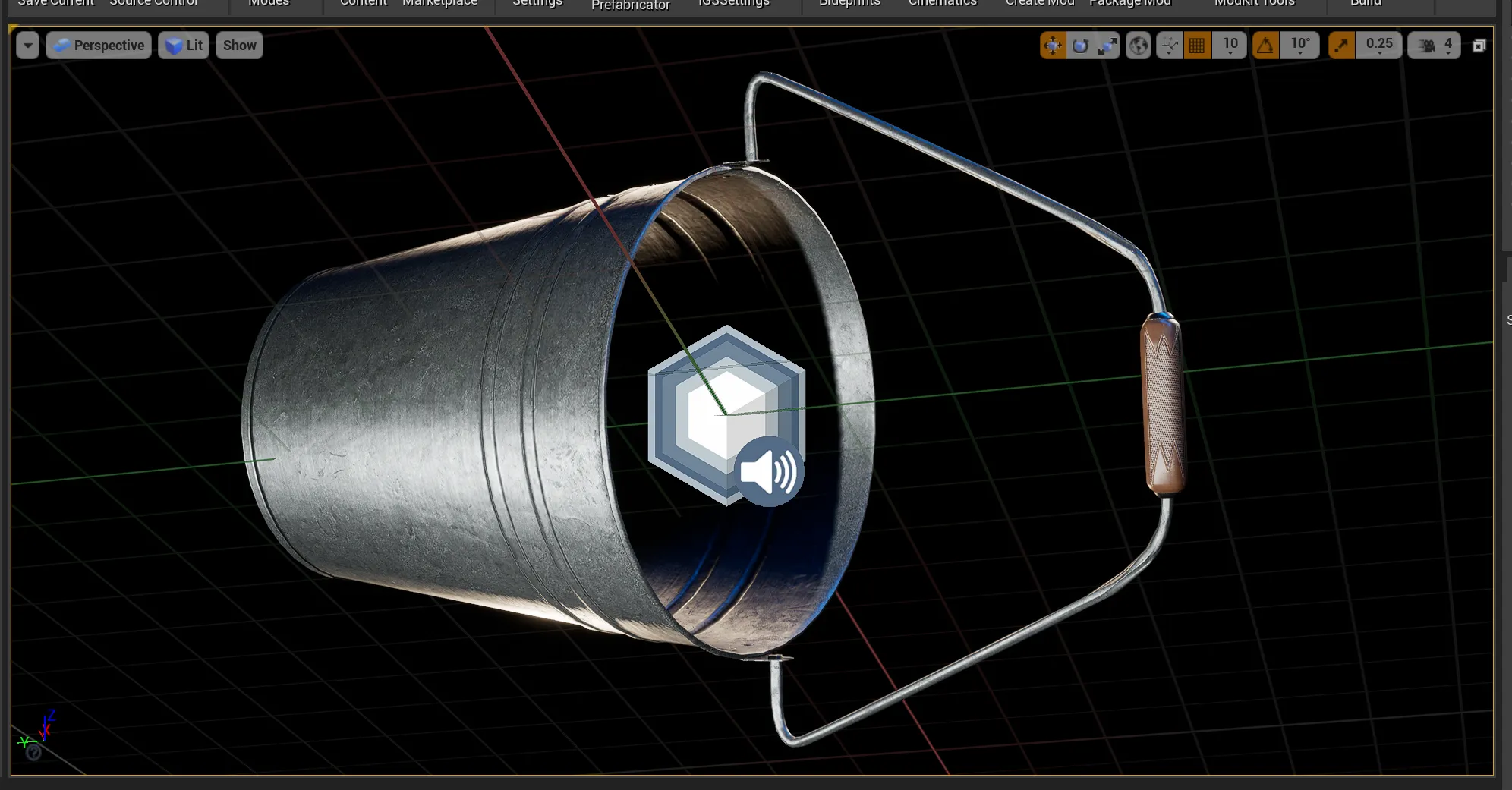
Task: Open the surface snapping options
Action: click(1170, 46)
